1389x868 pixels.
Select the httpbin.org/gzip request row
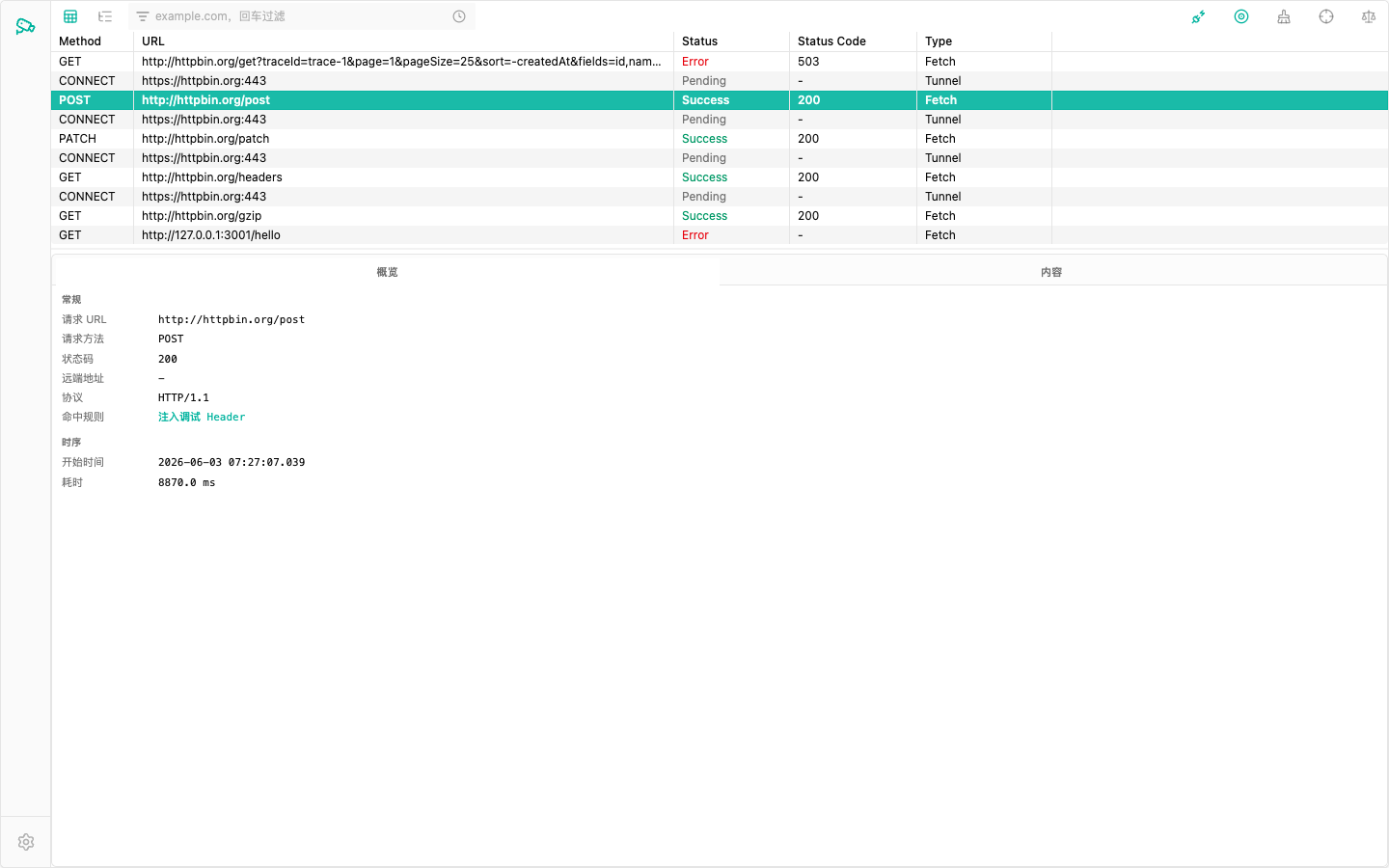tap(720, 216)
